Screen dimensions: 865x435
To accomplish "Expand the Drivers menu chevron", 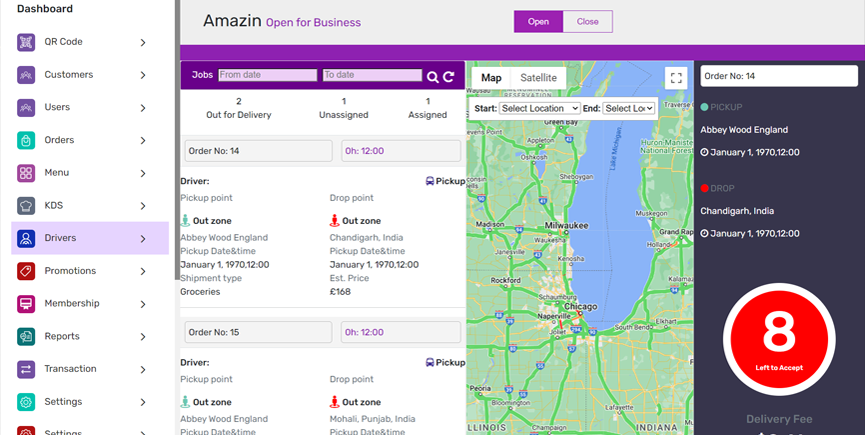I will (x=143, y=239).
